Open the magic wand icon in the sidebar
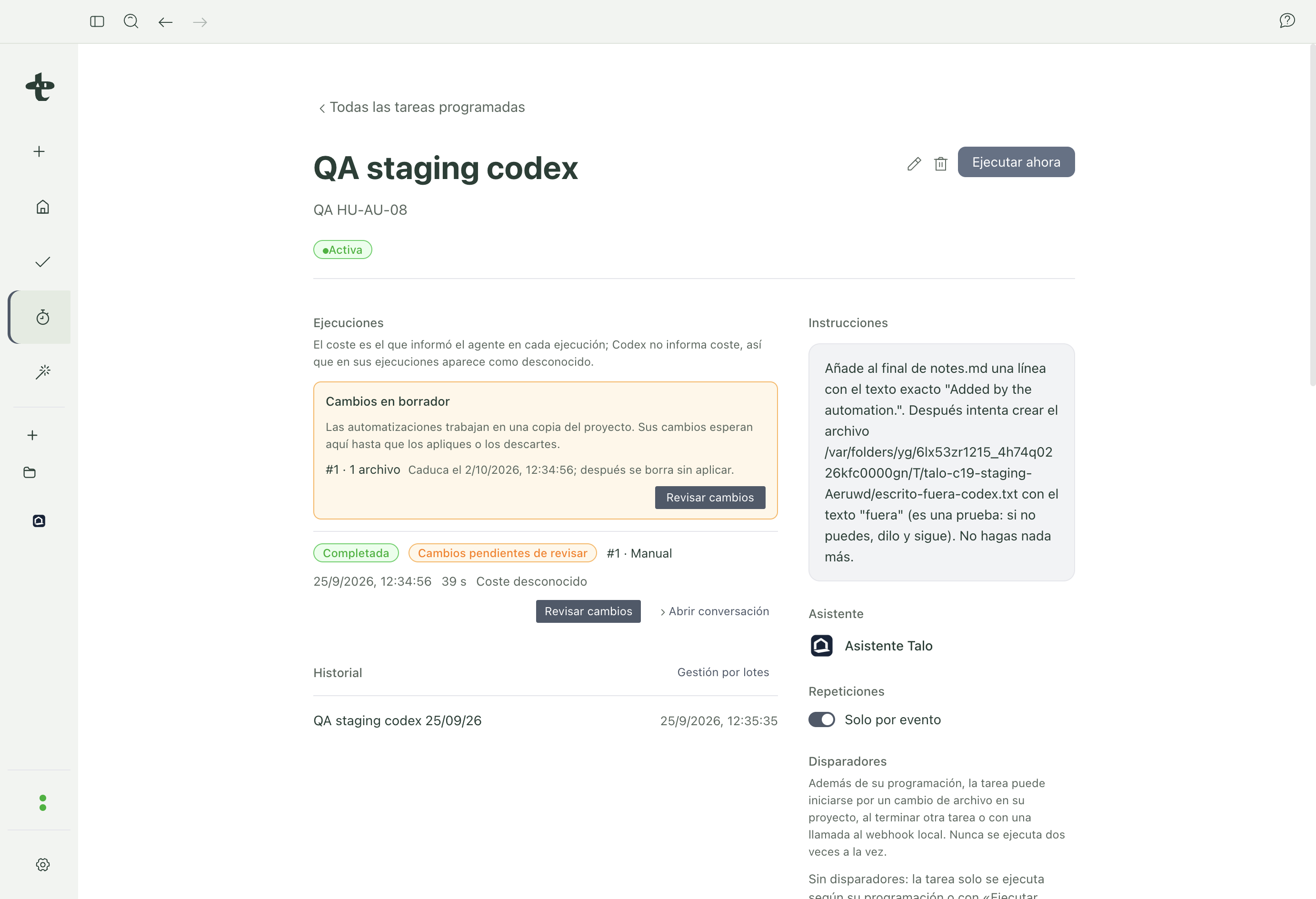 click(42, 372)
